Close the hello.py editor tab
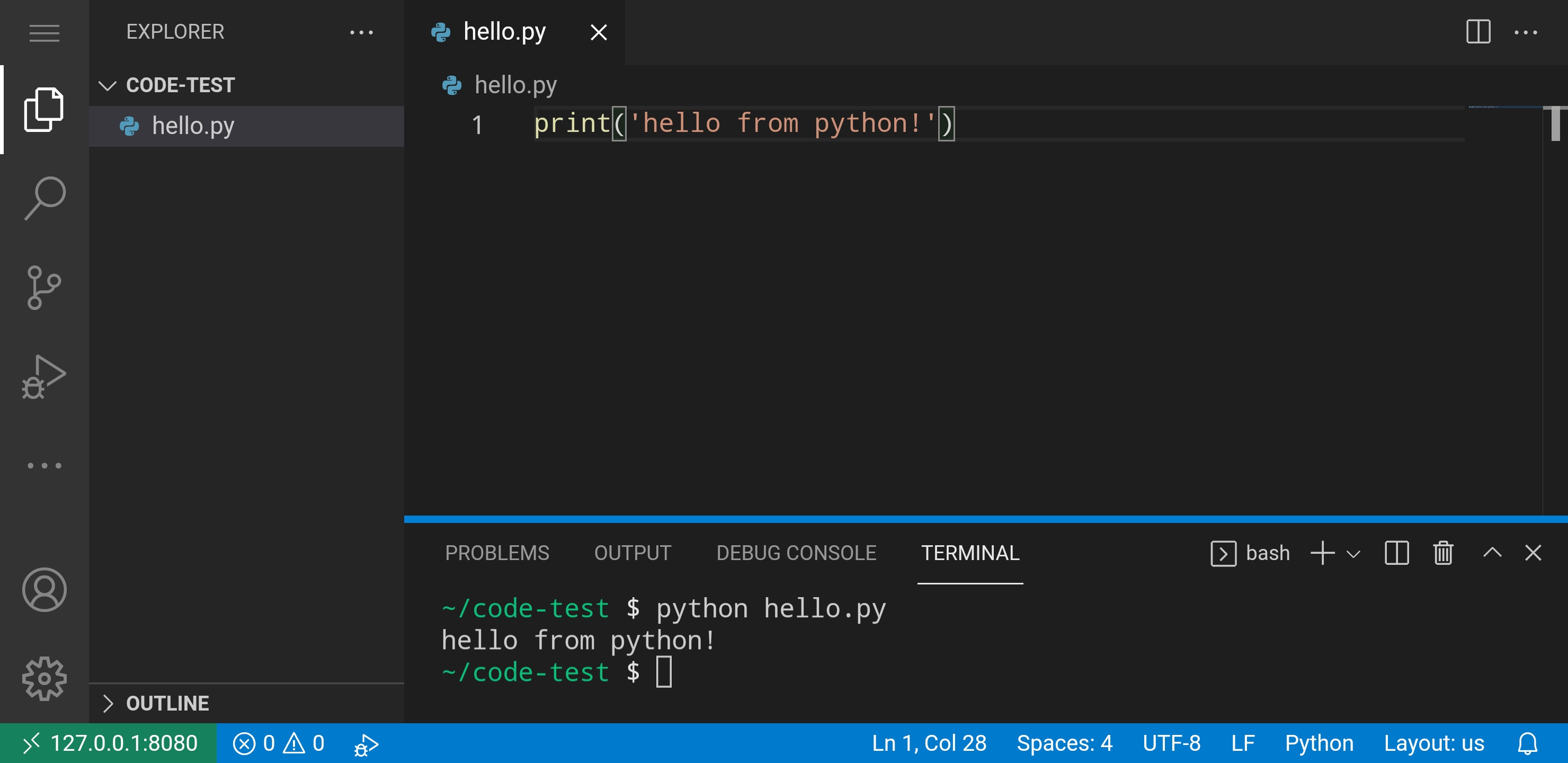 point(599,32)
